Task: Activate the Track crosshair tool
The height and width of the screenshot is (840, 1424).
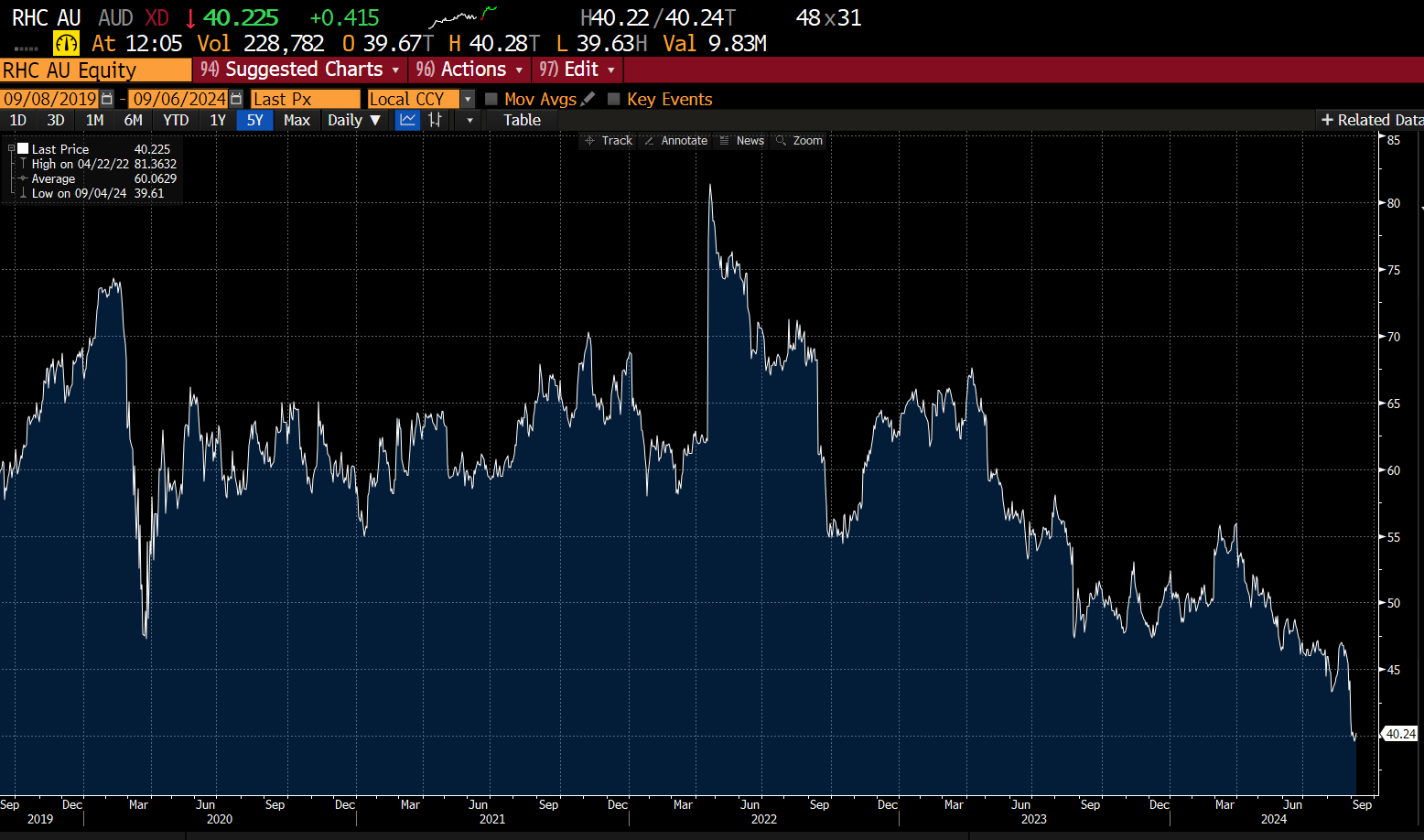Action: (609, 141)
